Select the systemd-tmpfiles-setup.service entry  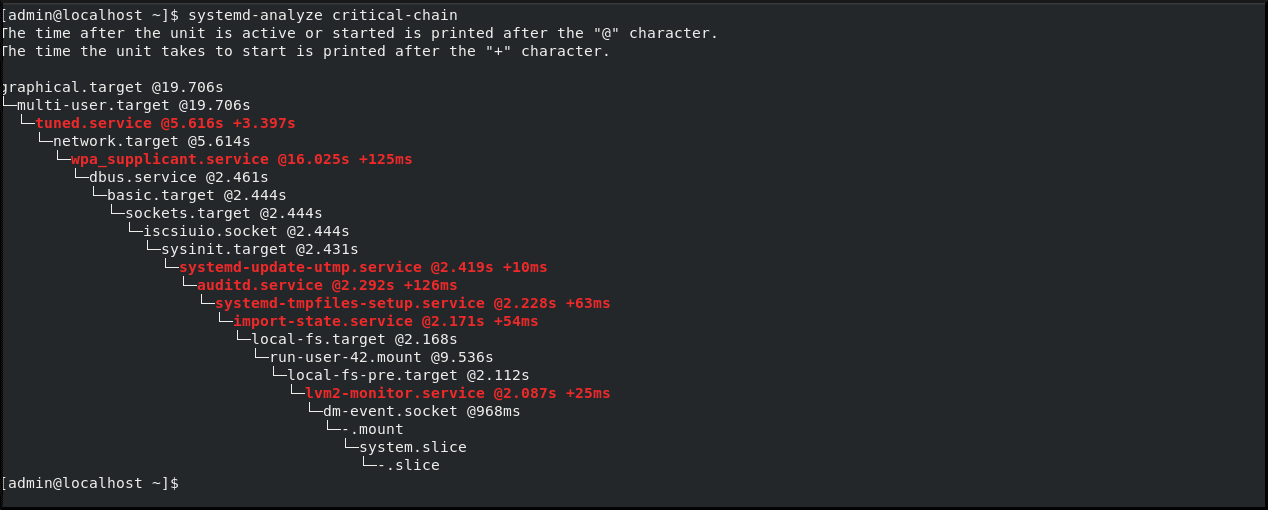click(x=412, y=303)
